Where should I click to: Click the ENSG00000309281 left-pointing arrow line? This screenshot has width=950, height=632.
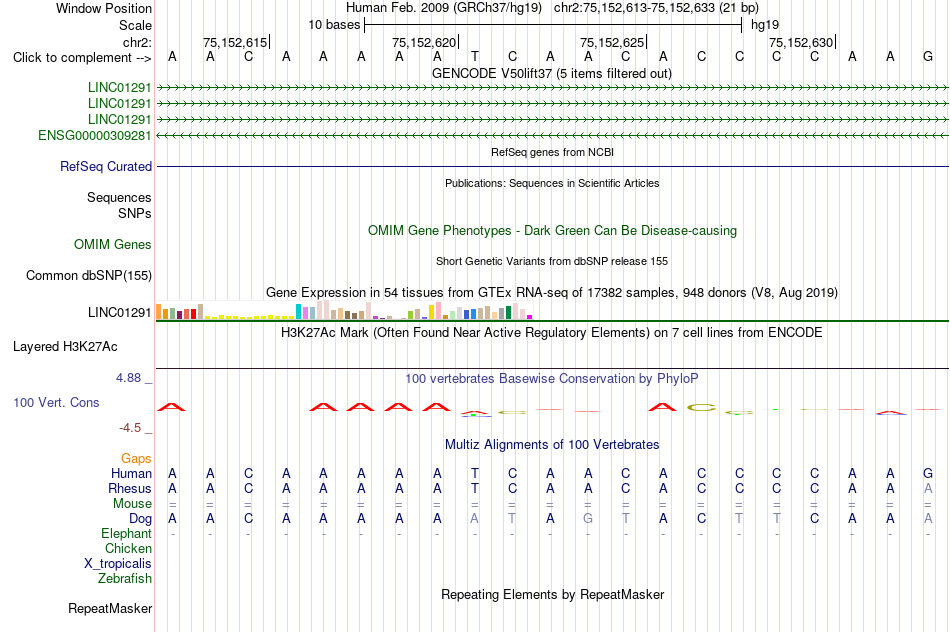click(x=552, y=136)
